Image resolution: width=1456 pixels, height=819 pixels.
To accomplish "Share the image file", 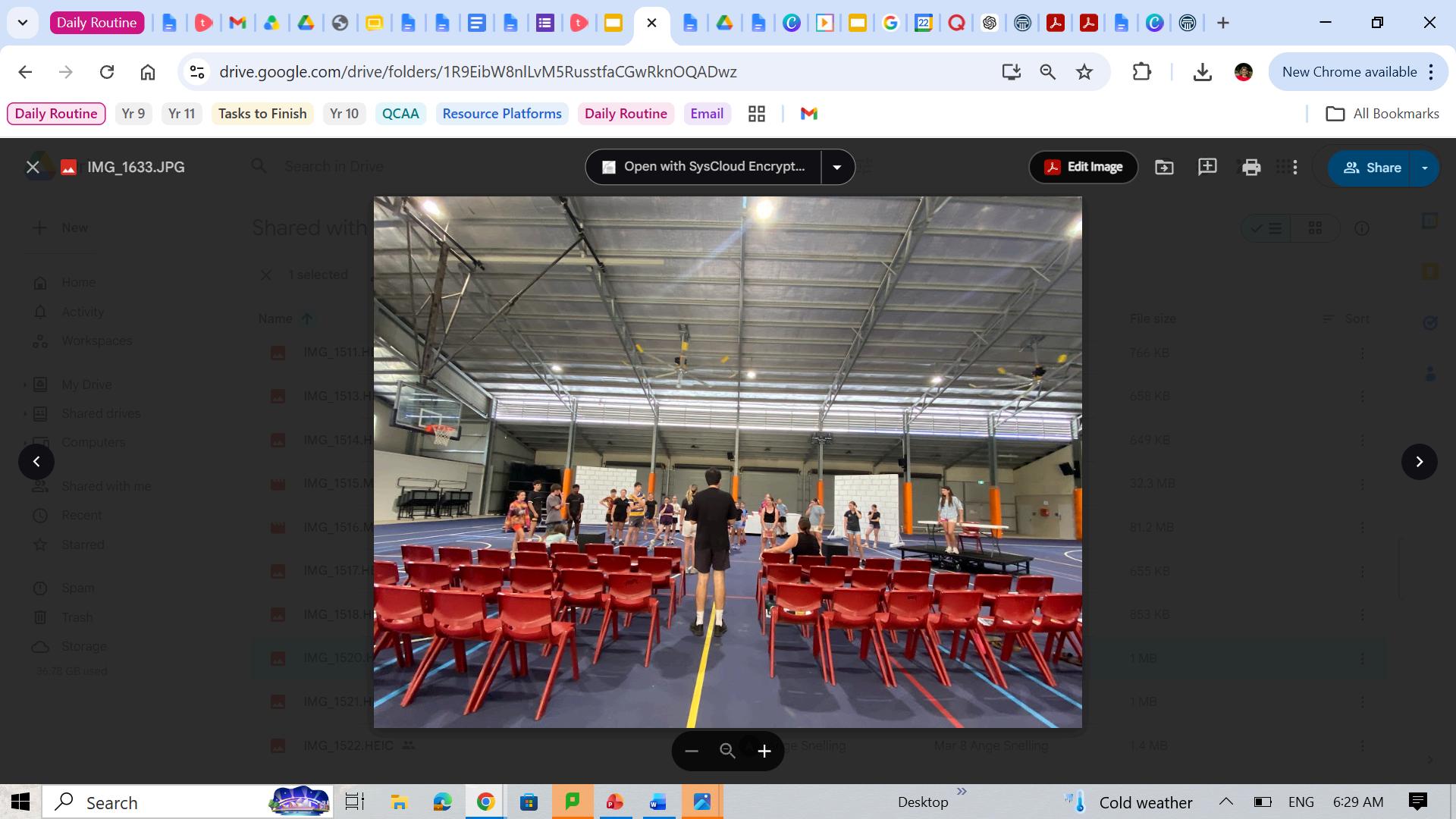I will point(1370,168).
